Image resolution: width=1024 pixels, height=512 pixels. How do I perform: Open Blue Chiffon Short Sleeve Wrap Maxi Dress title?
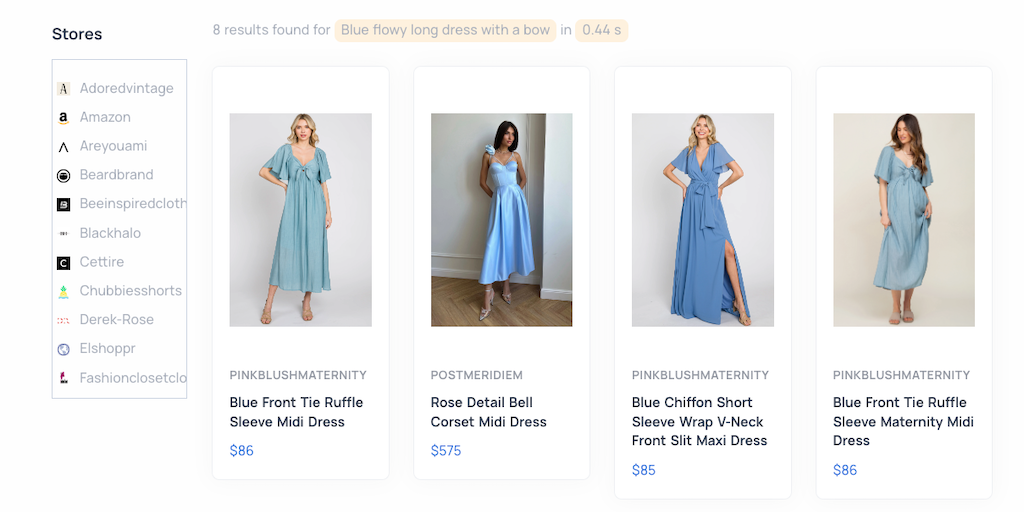pos(699,421)
